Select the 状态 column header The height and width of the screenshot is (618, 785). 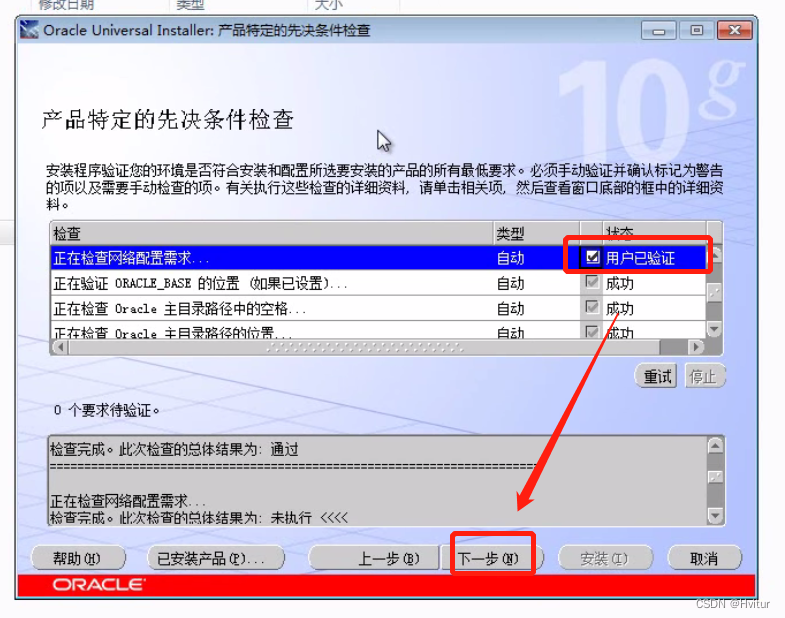(x=654, y=233)
